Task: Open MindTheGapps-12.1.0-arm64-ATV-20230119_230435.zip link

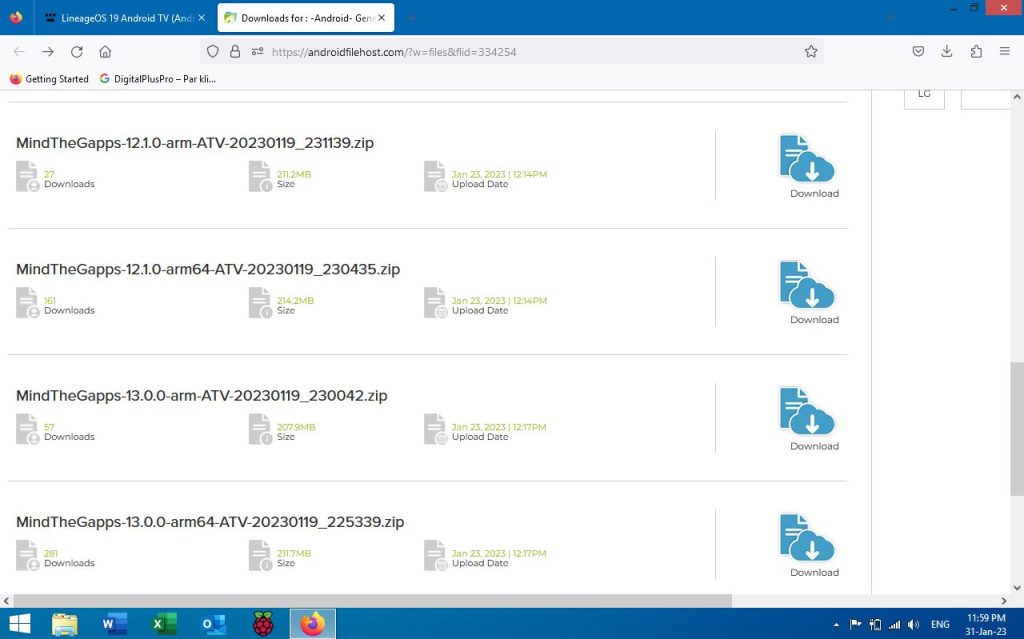Action: 208,270
